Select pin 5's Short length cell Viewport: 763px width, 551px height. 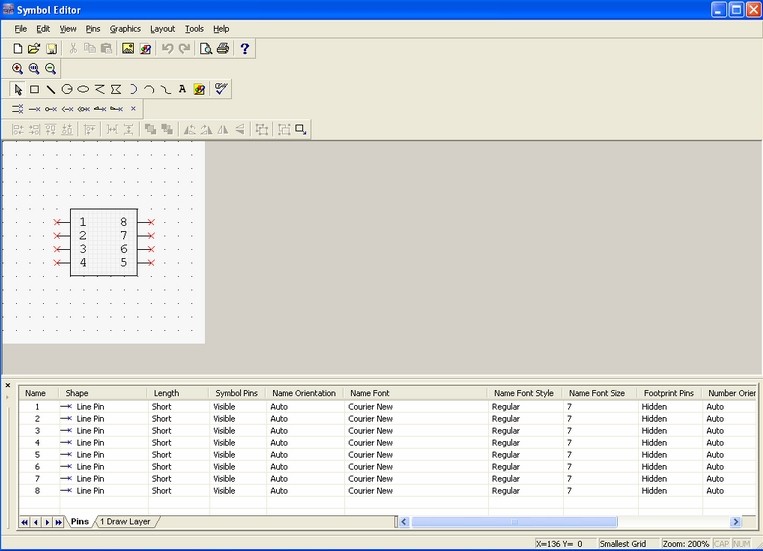point(179,455)
